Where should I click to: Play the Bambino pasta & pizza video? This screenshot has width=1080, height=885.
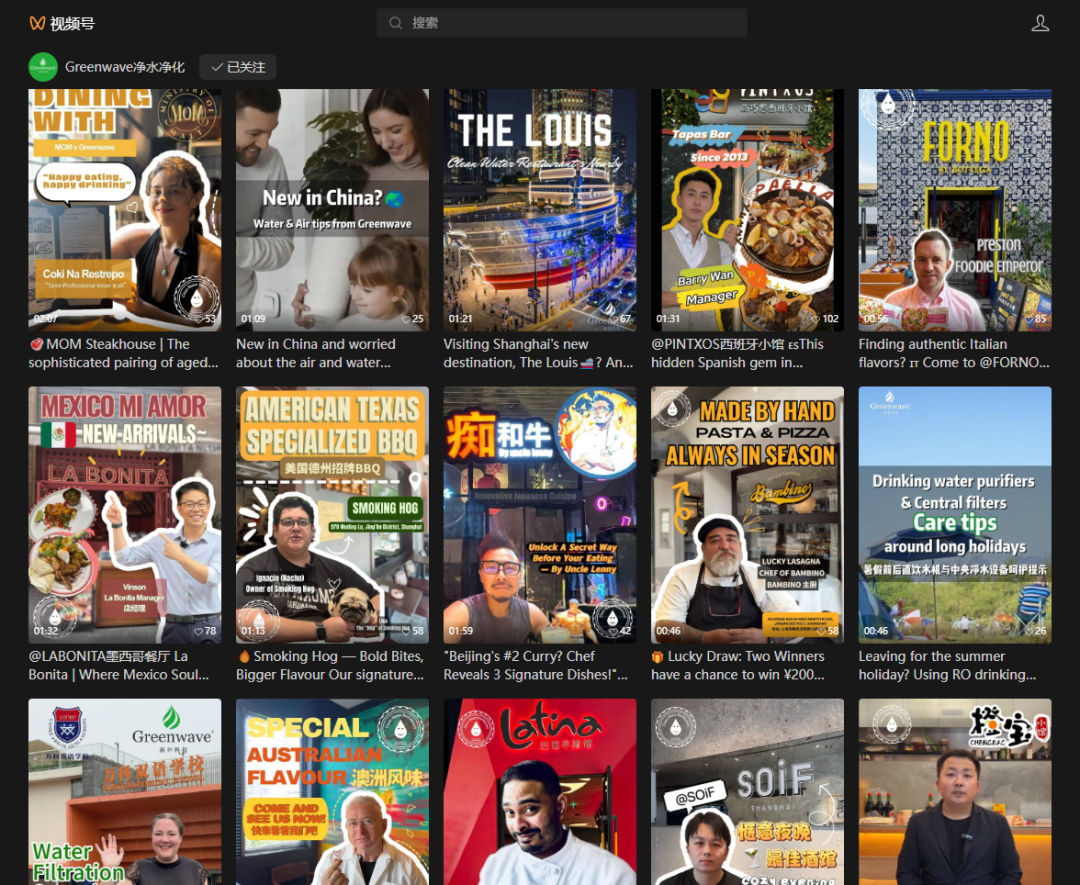747,514
